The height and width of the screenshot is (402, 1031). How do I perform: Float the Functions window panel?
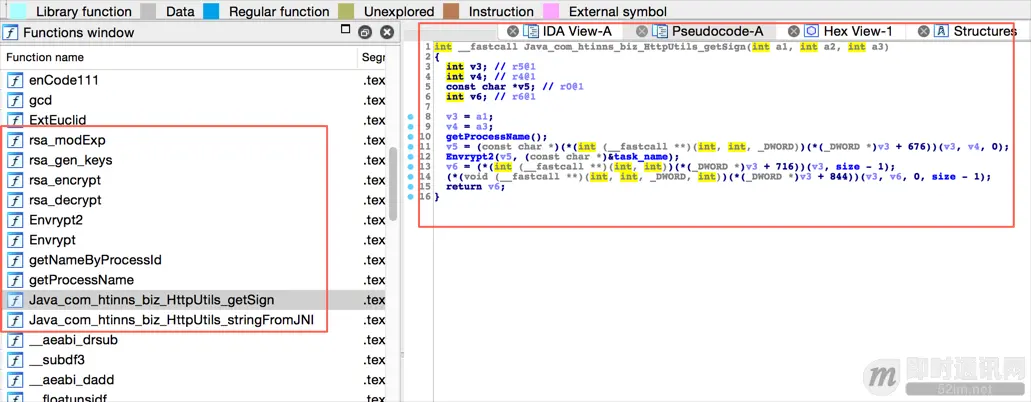[x=365, y=32]
